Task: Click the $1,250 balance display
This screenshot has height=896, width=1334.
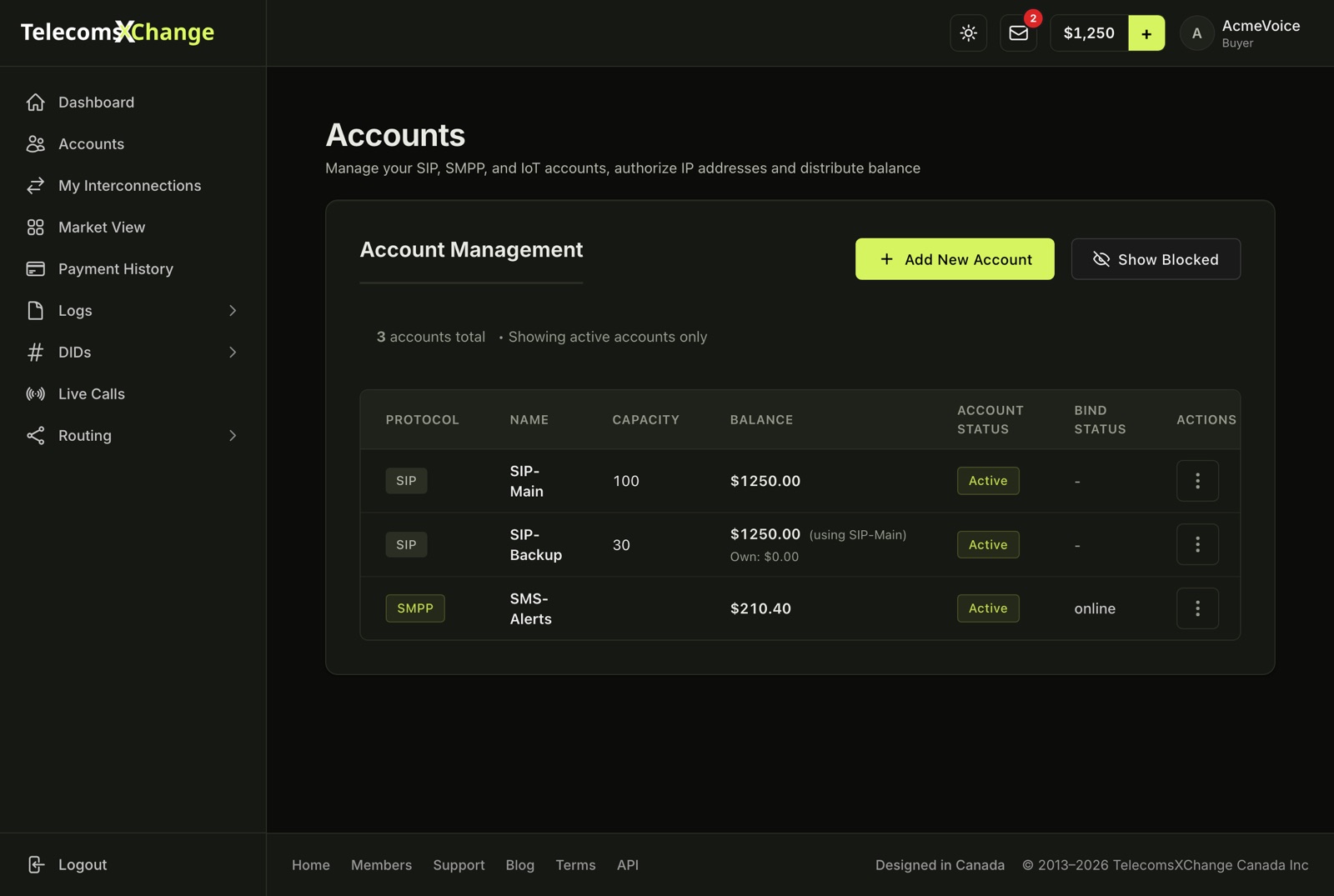Action: point(1089,33)
